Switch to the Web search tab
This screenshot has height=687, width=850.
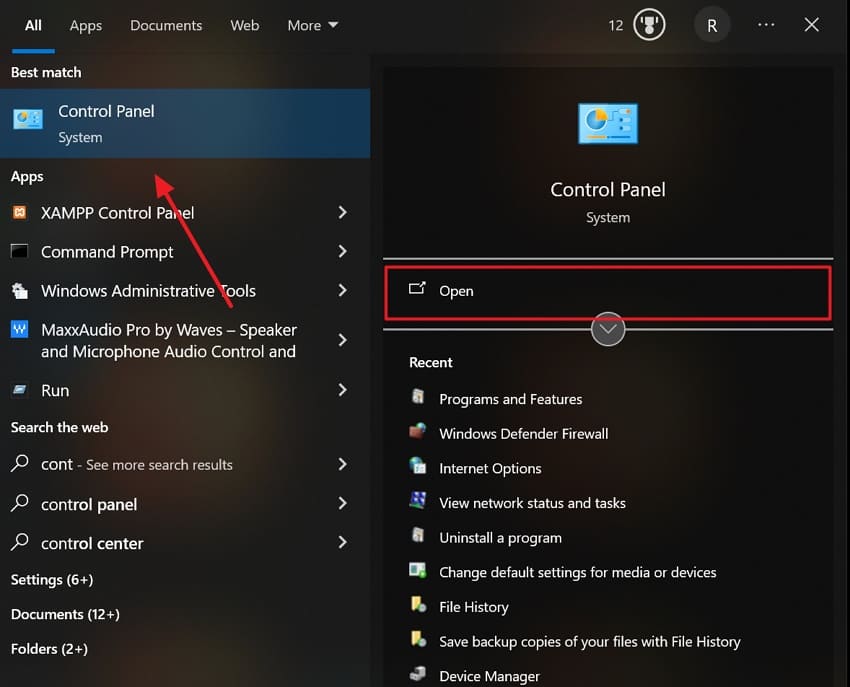244,25
